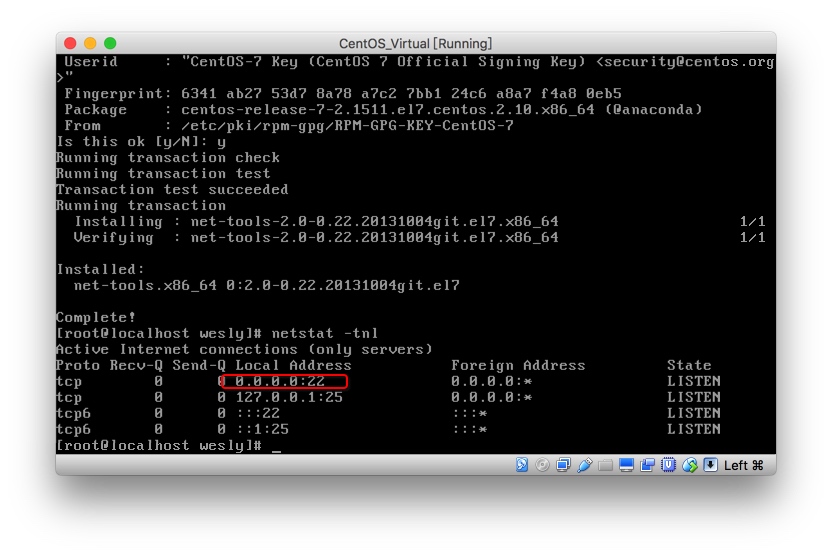Minimize the CentOS_Virtual window
Image resolution: width=832 pixels, height=555 pixels.
click(x=90, y=43)
